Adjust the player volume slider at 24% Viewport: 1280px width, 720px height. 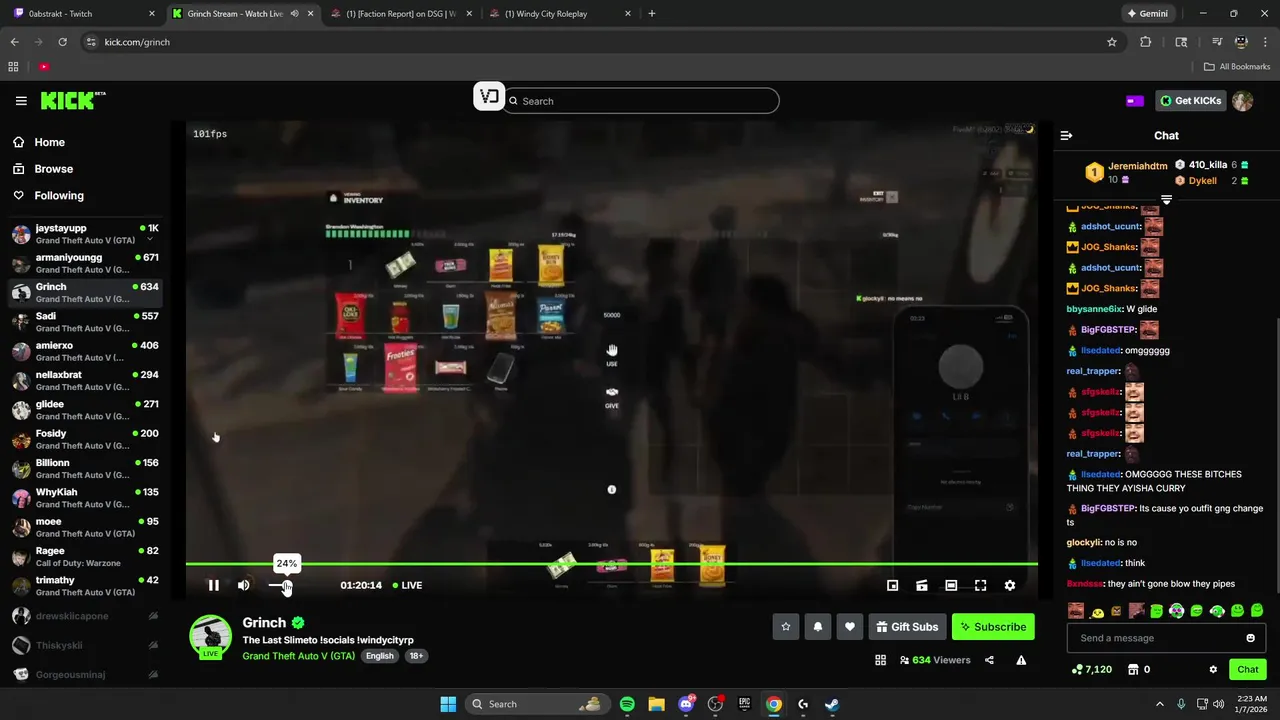tap(279, 585)
